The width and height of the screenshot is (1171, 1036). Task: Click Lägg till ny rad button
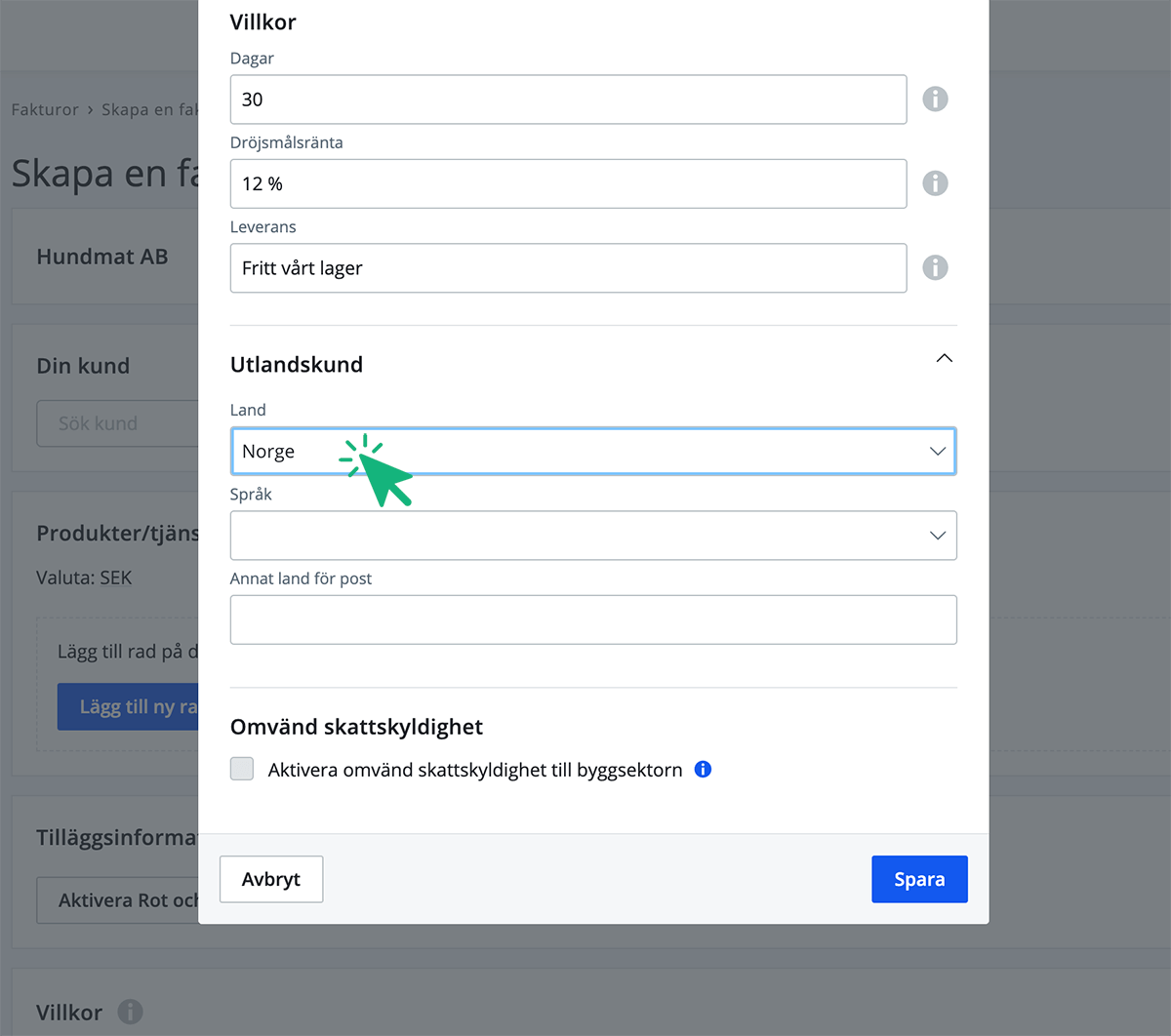point(128,707)
